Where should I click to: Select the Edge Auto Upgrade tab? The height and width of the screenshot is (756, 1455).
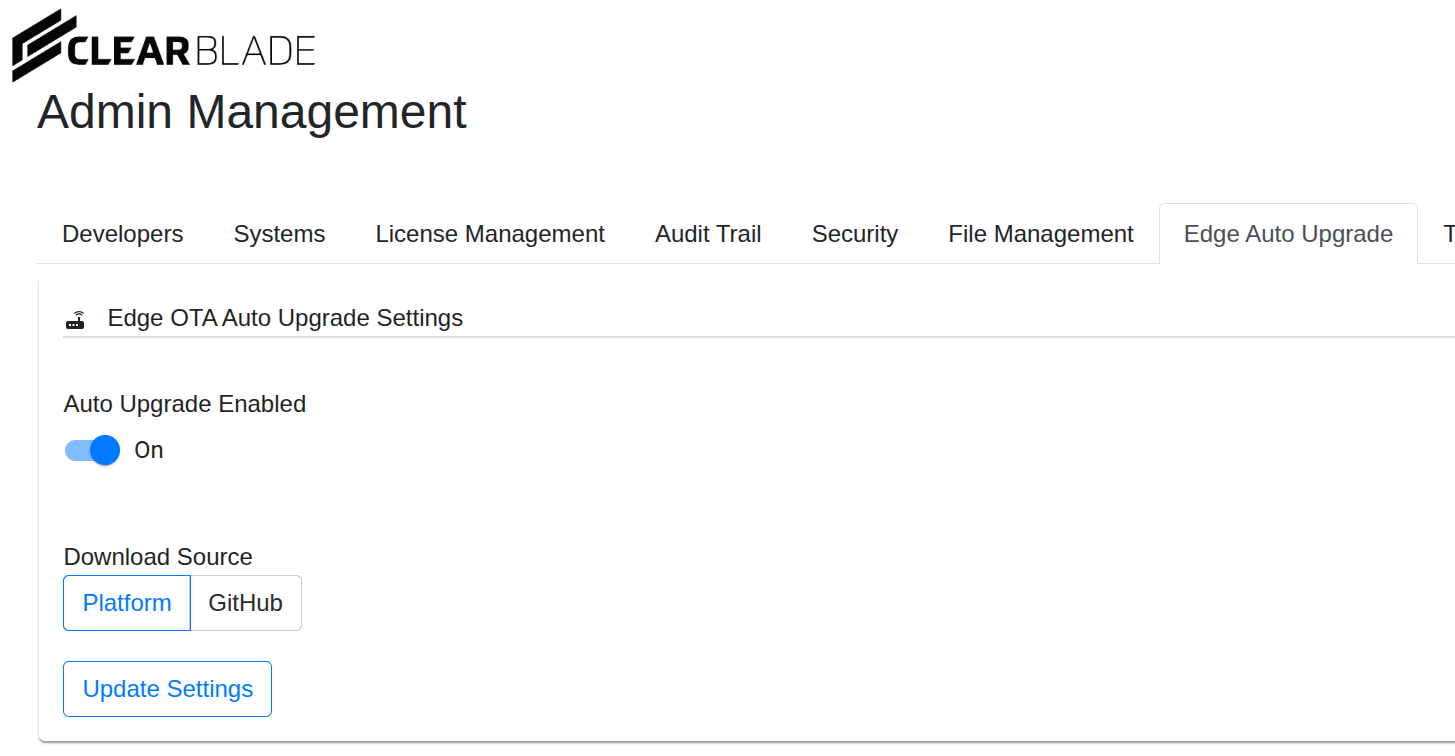coord(1288,234)
